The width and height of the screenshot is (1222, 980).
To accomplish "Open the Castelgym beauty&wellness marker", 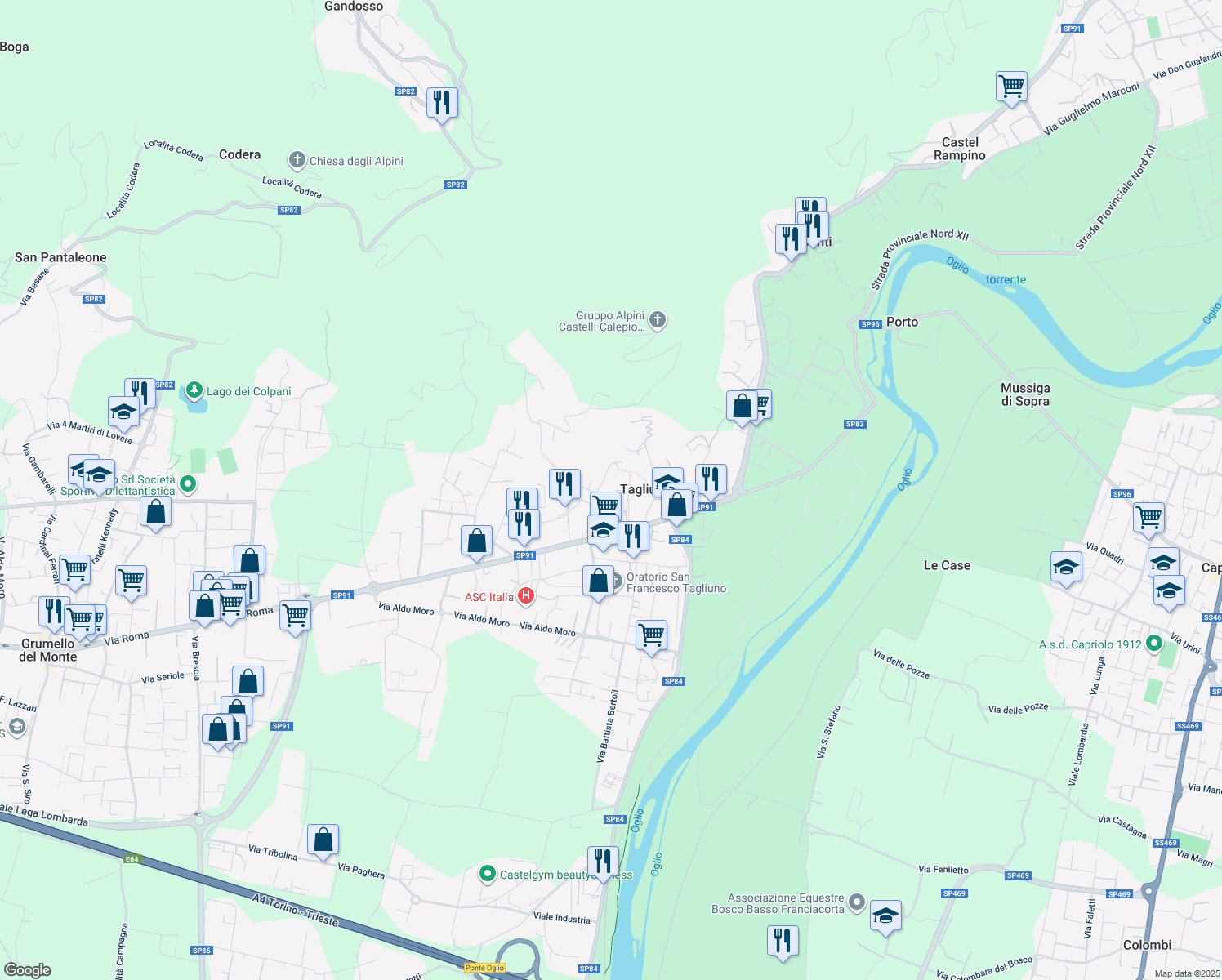I will coord(488,874).
